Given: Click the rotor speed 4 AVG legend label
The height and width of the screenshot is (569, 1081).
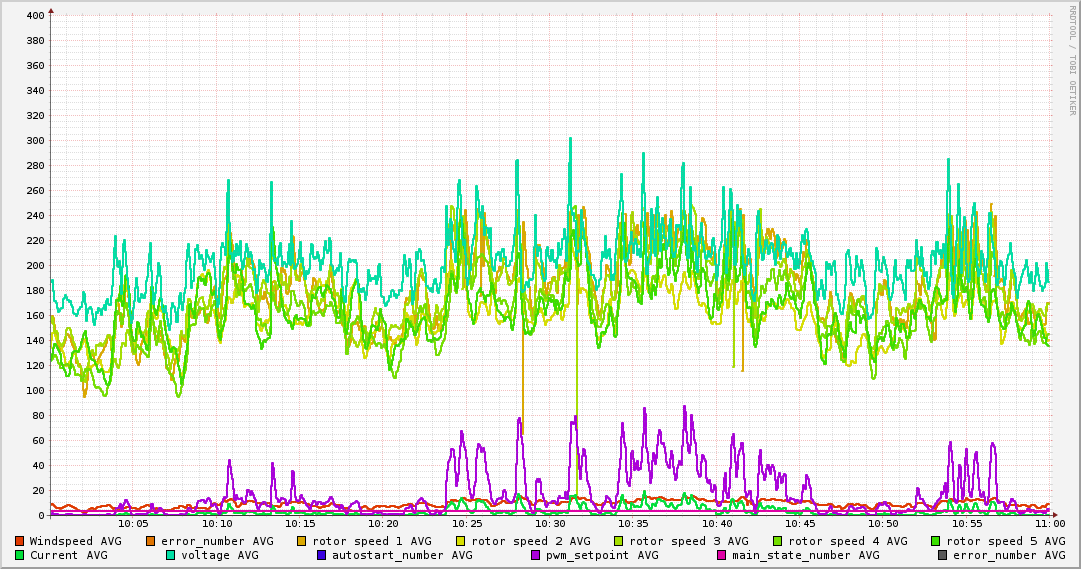Looking at the screenshot, I should point(847,541).
